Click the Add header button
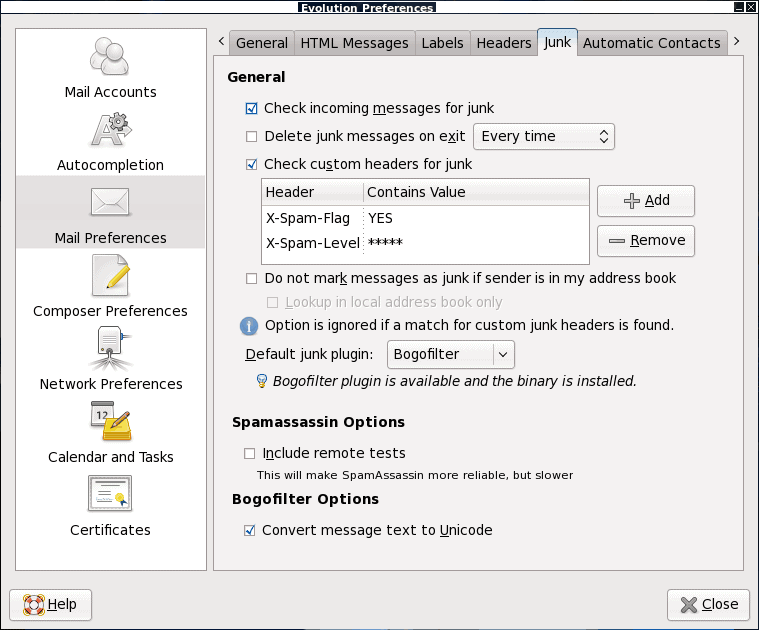 [x=645, y=201]
